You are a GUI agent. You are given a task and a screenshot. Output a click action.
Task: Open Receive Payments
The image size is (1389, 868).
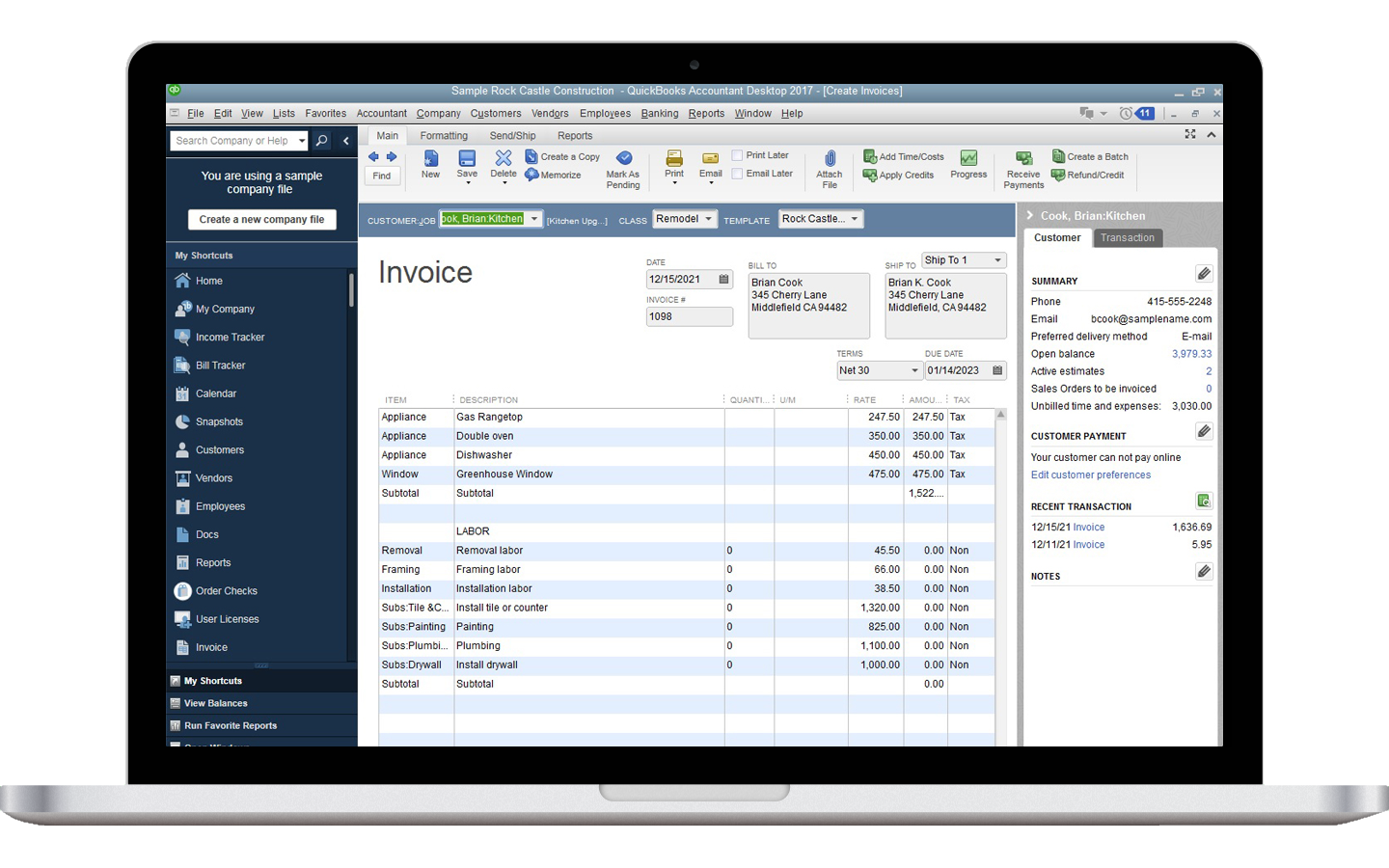pyautogui.click(x=1023, y=170)
